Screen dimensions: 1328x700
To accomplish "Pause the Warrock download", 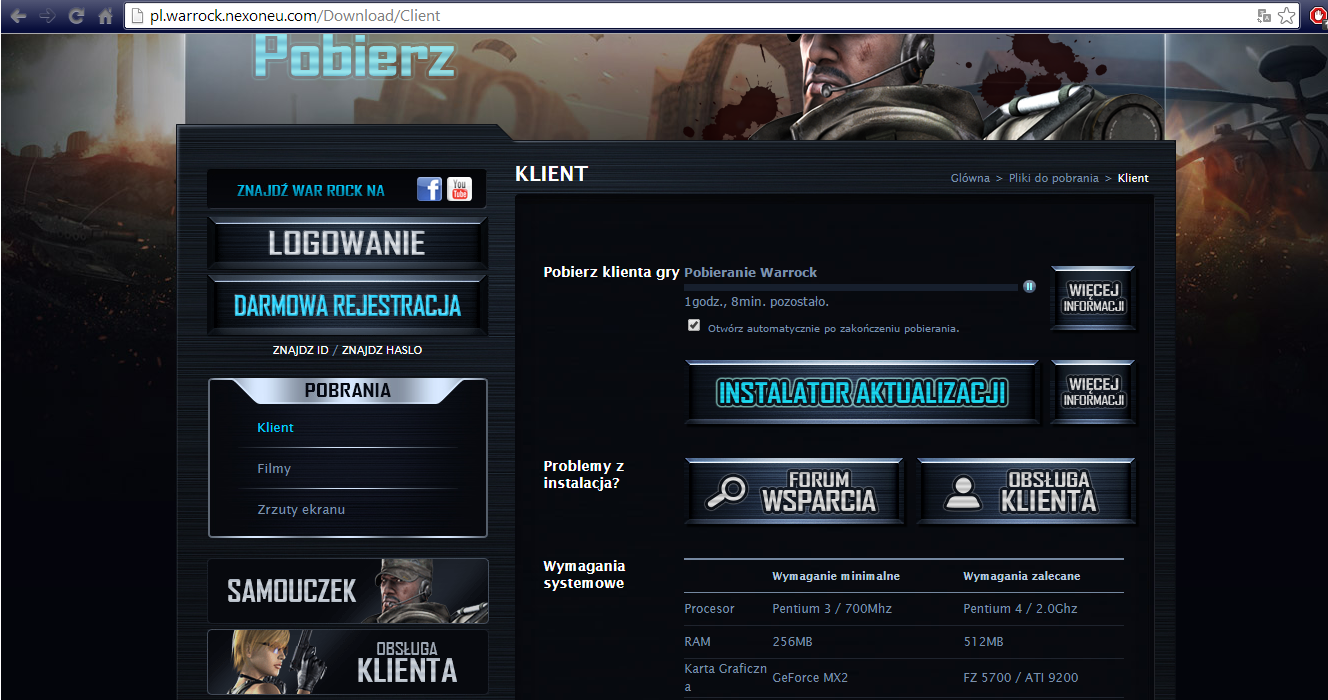I will pyautogui.click(x=1029, y=286).
